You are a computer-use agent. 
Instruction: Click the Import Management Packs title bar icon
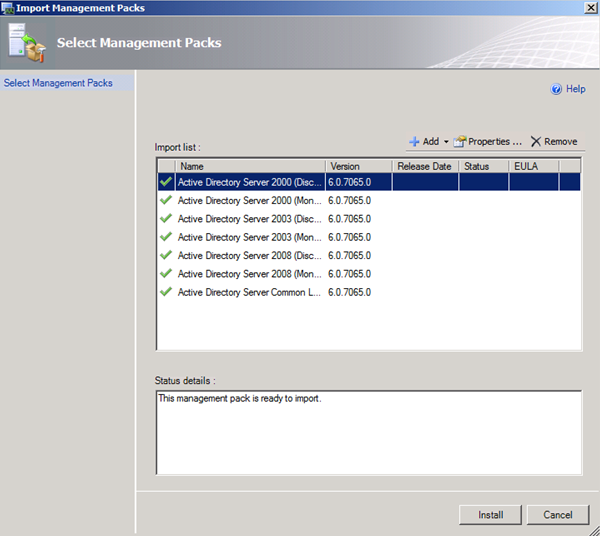click(7, 8)
